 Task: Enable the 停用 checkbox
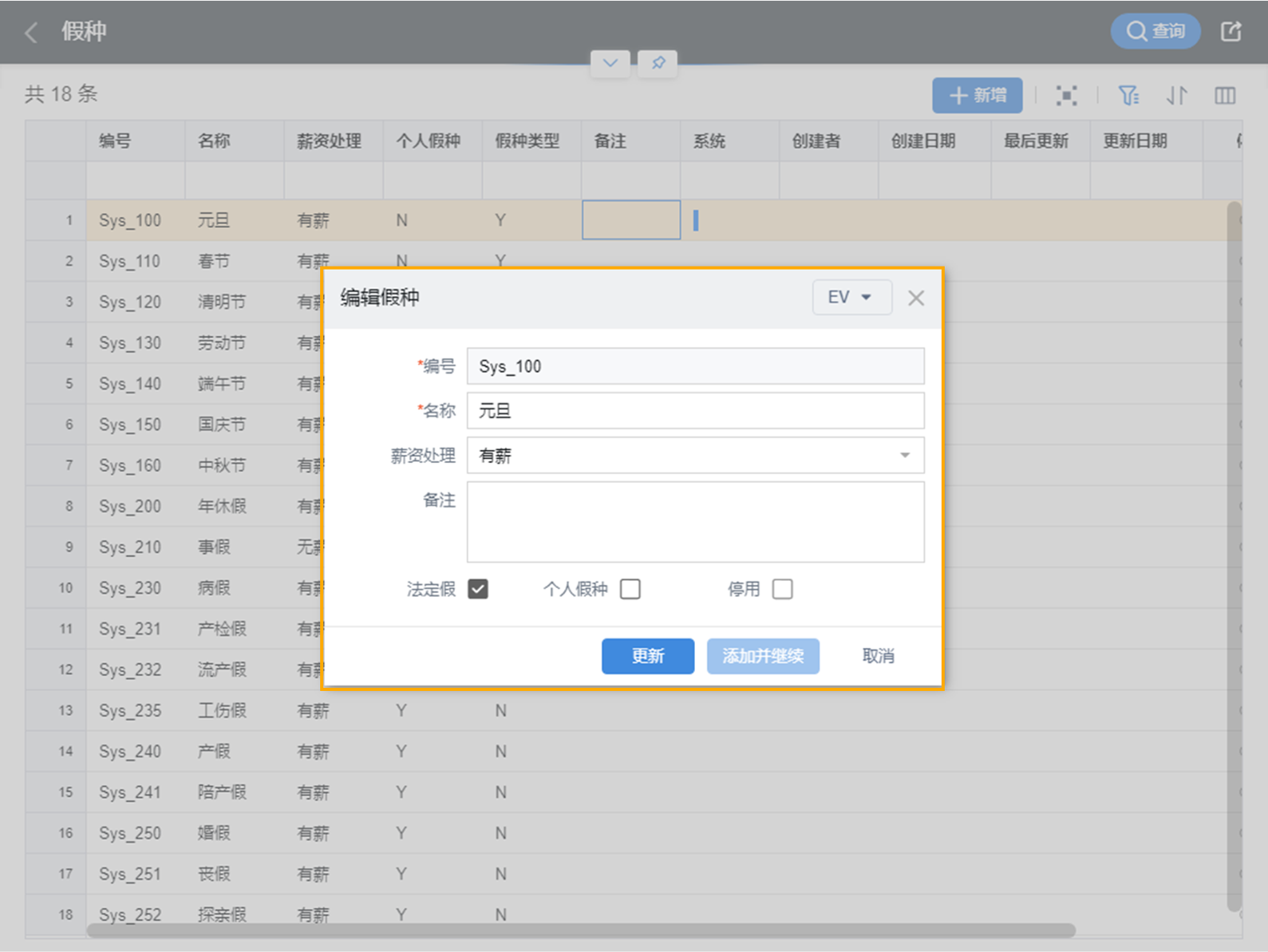pos(783,589)
